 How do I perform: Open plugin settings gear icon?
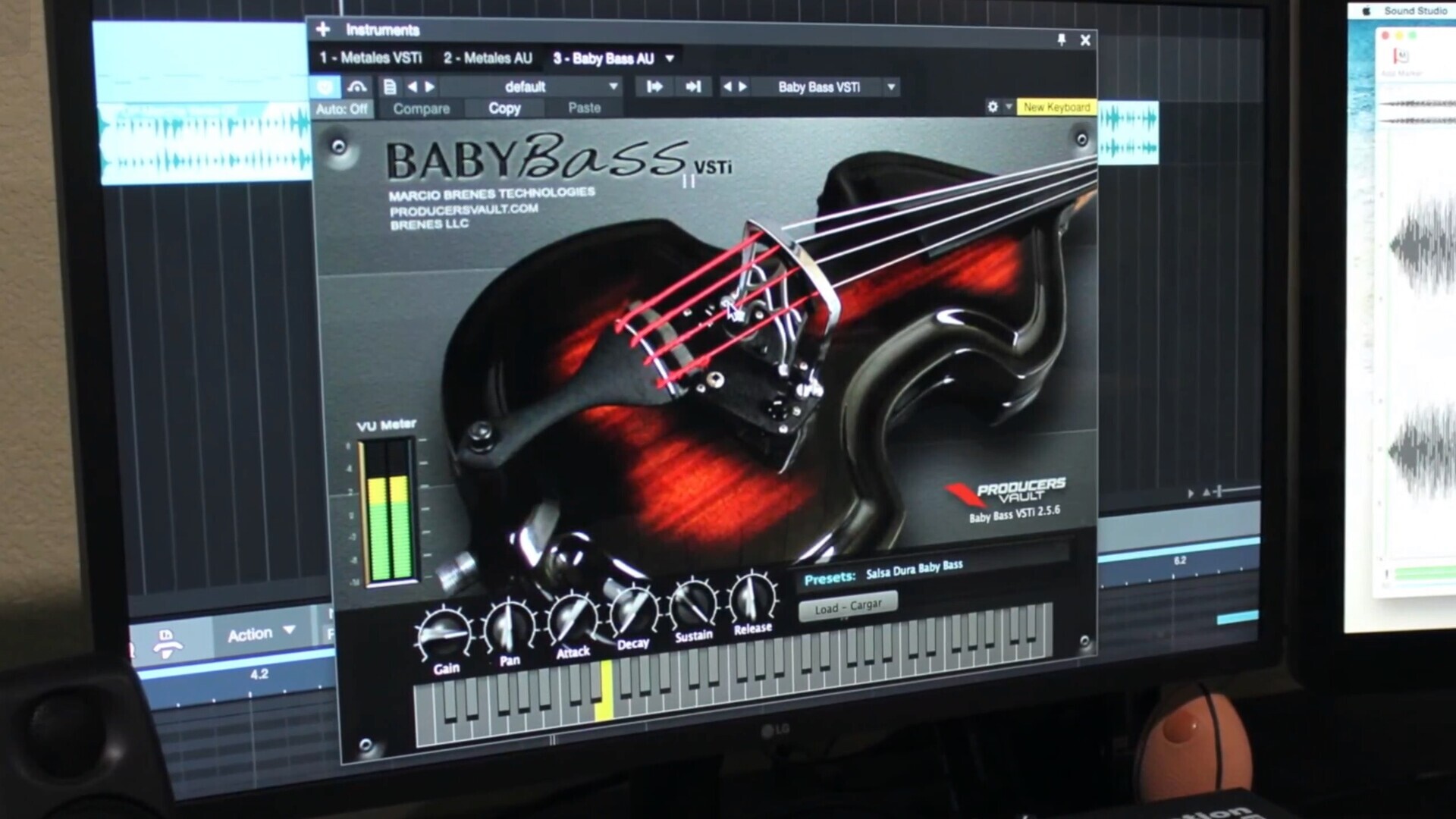click(993, 107)
